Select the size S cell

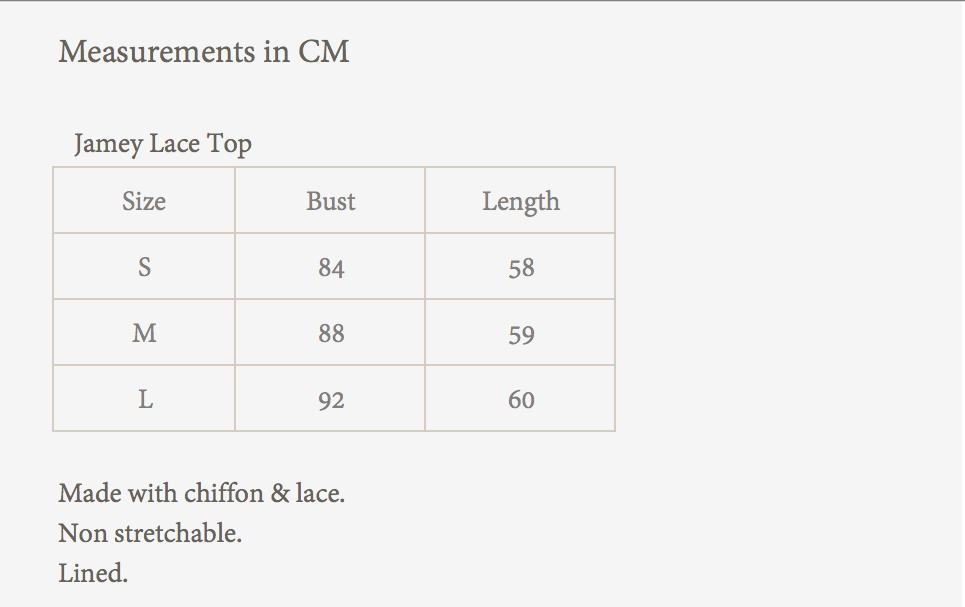144,267
